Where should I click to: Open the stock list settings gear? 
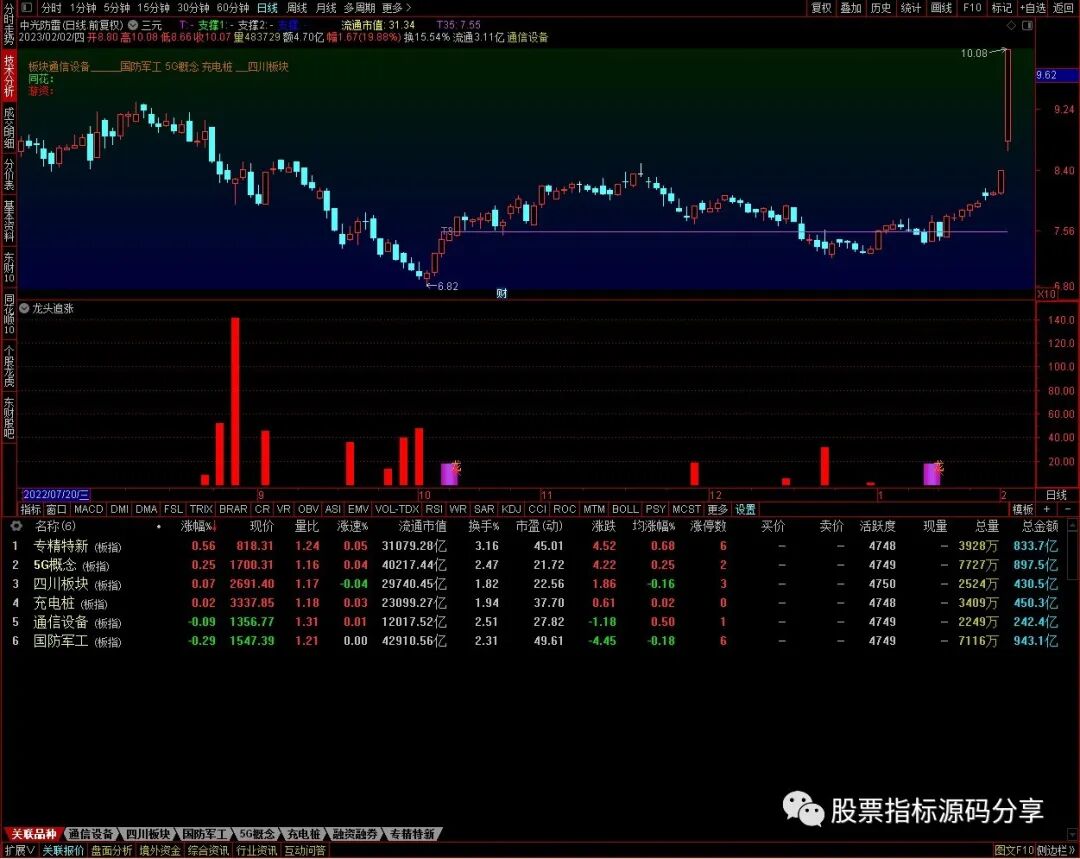[x=16, y=526]
